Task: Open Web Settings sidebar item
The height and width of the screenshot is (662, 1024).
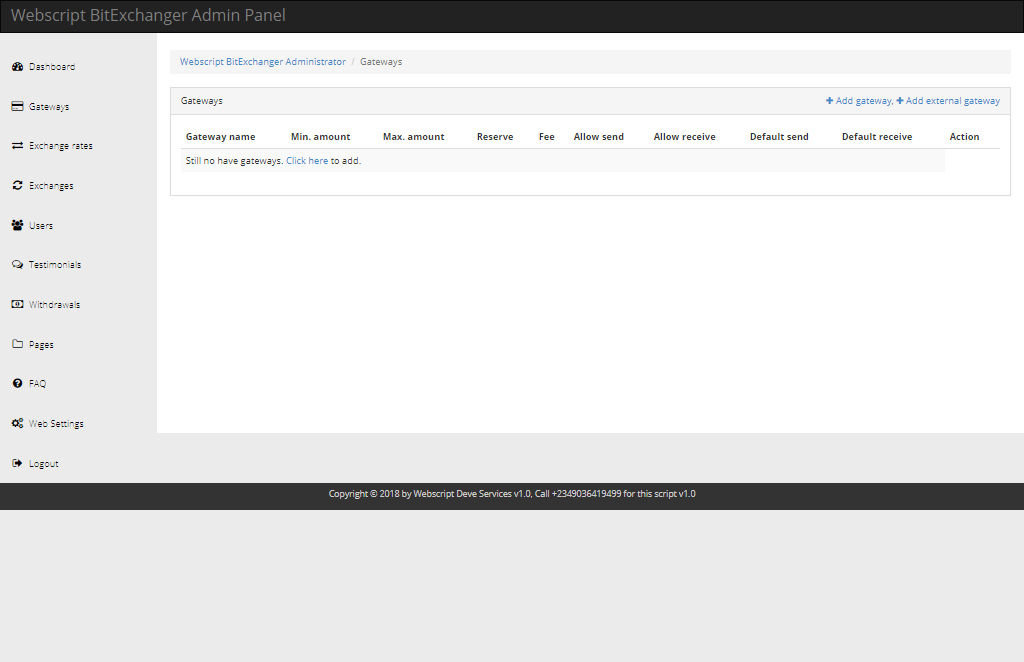Action: pos(56,423)
